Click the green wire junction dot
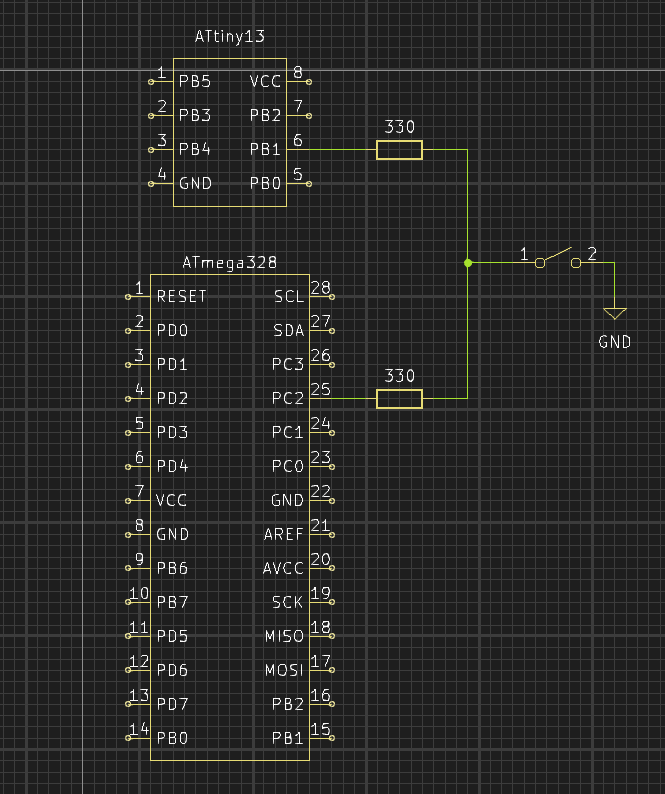This screenshot has width=665, height=794. click(468, 263)
